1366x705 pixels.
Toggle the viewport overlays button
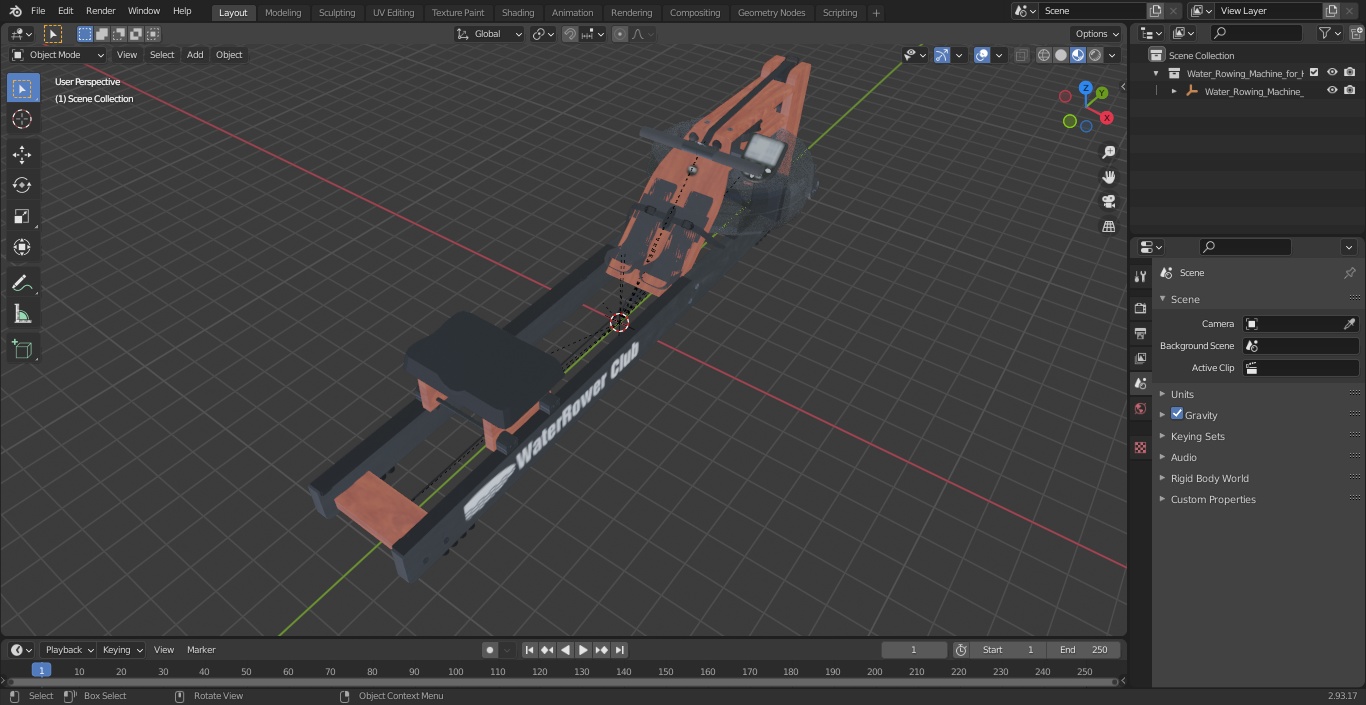pyautogui.click(x=982, y=55)
